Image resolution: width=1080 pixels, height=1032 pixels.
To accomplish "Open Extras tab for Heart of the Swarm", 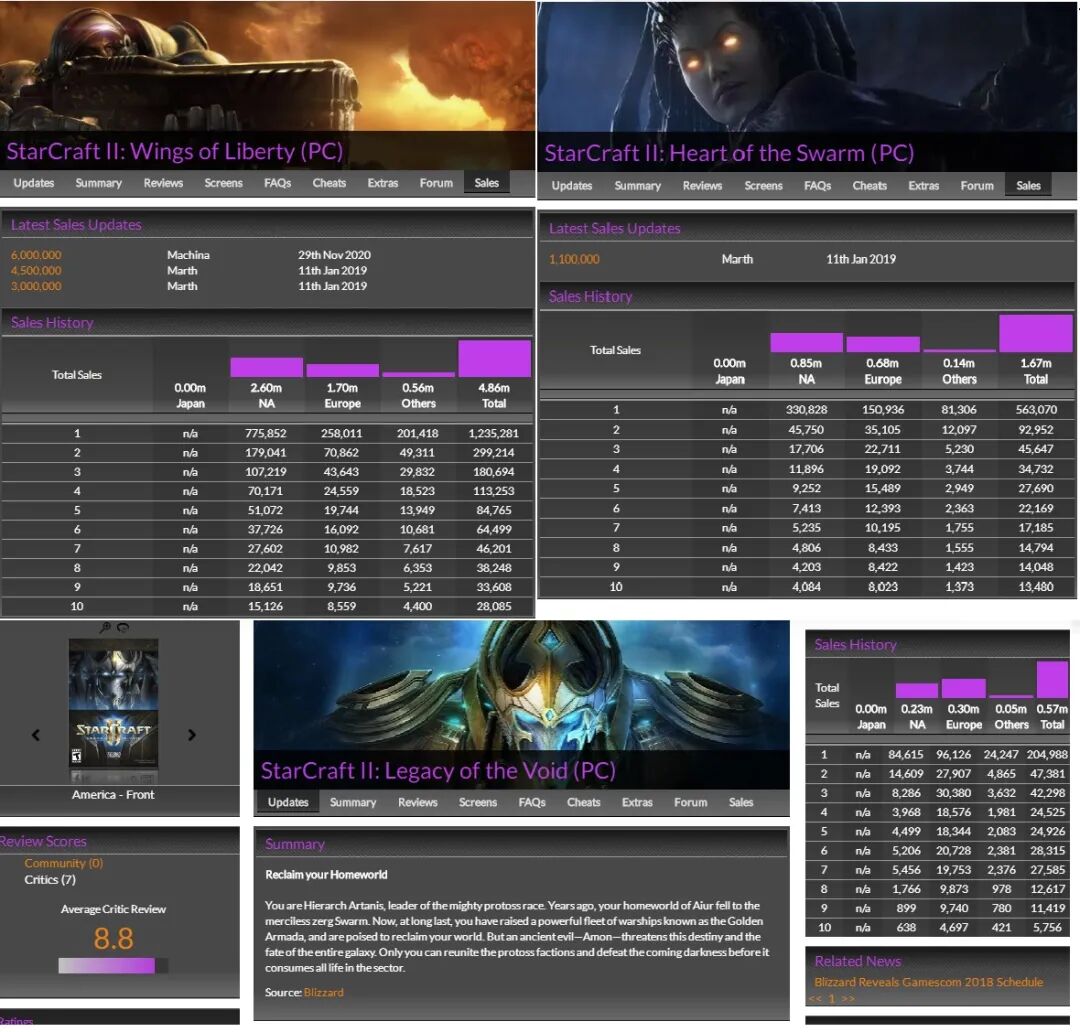I will 923,185.
